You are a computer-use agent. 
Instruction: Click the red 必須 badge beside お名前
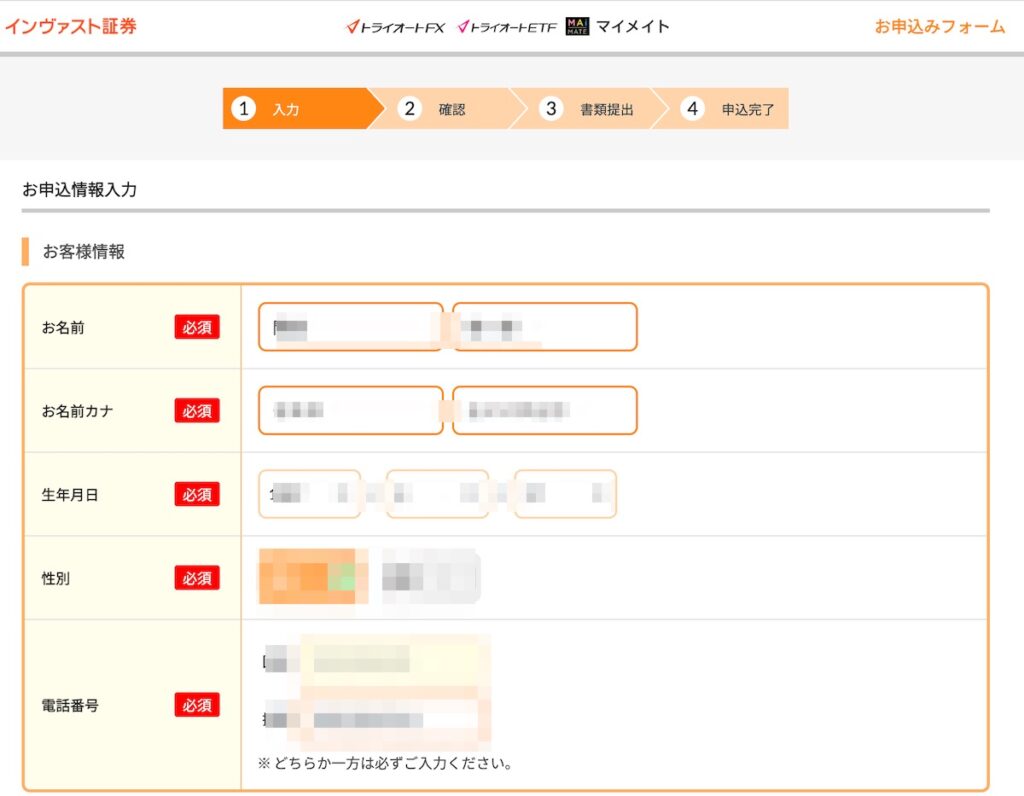[x=197, y=327]
